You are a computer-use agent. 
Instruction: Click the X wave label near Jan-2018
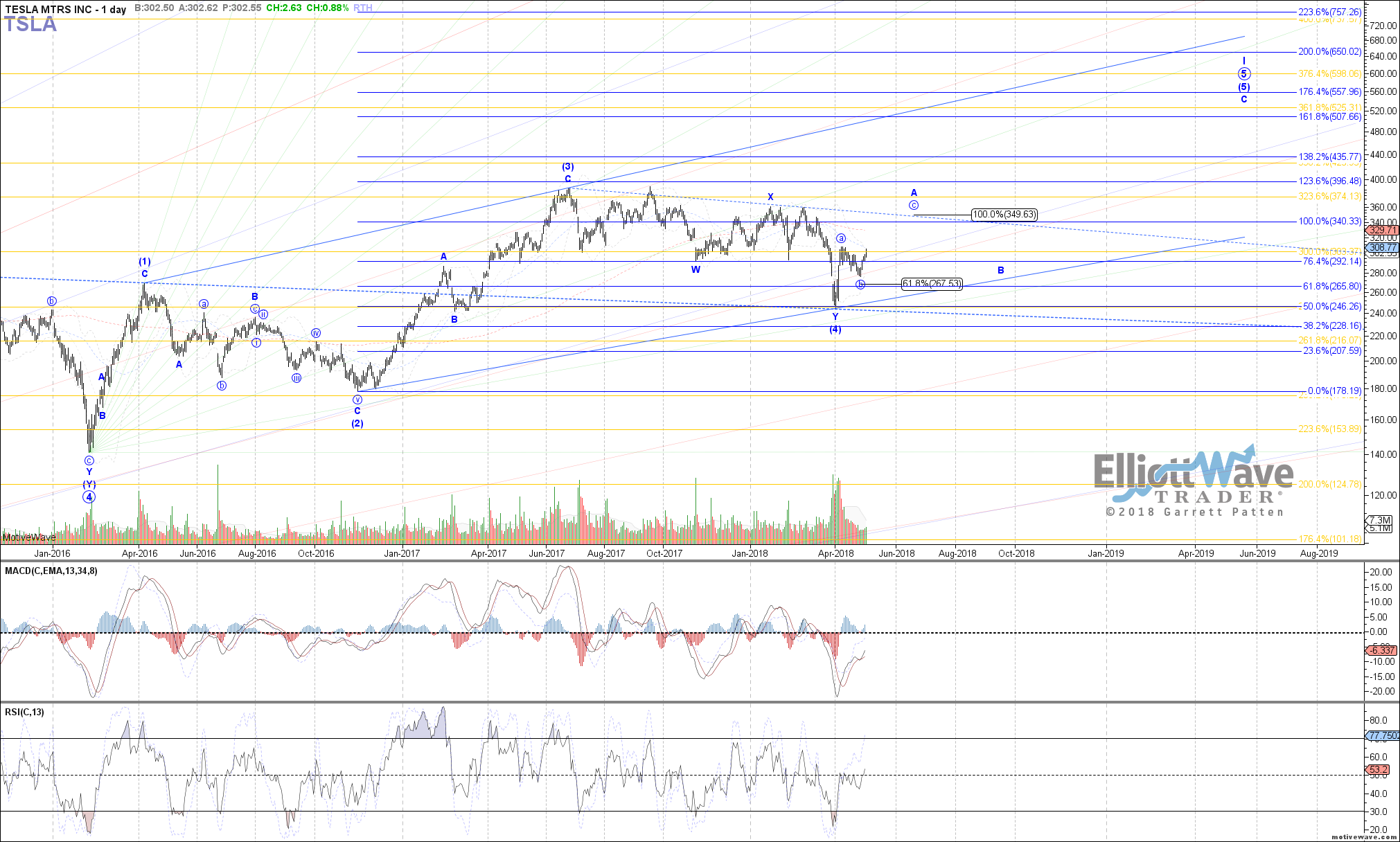click(x=770, y=197)
